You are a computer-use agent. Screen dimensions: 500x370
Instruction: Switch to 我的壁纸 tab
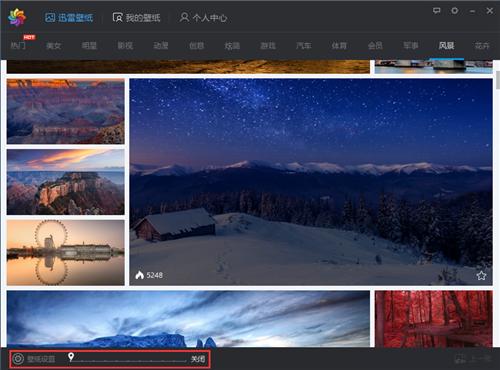coord(136,18)
